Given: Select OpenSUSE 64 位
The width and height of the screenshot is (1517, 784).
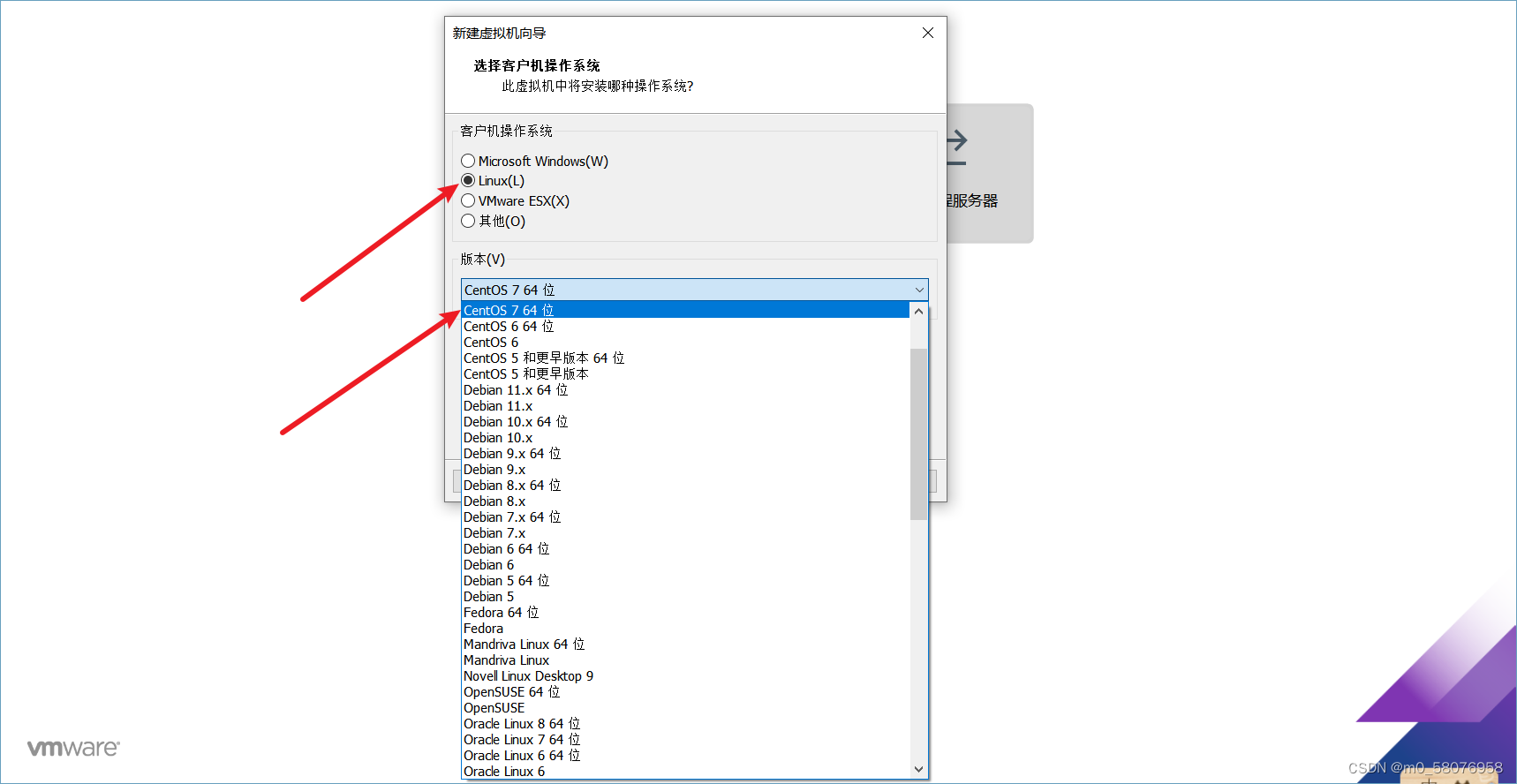Looking at the screenshot, I should pos(685,691).
